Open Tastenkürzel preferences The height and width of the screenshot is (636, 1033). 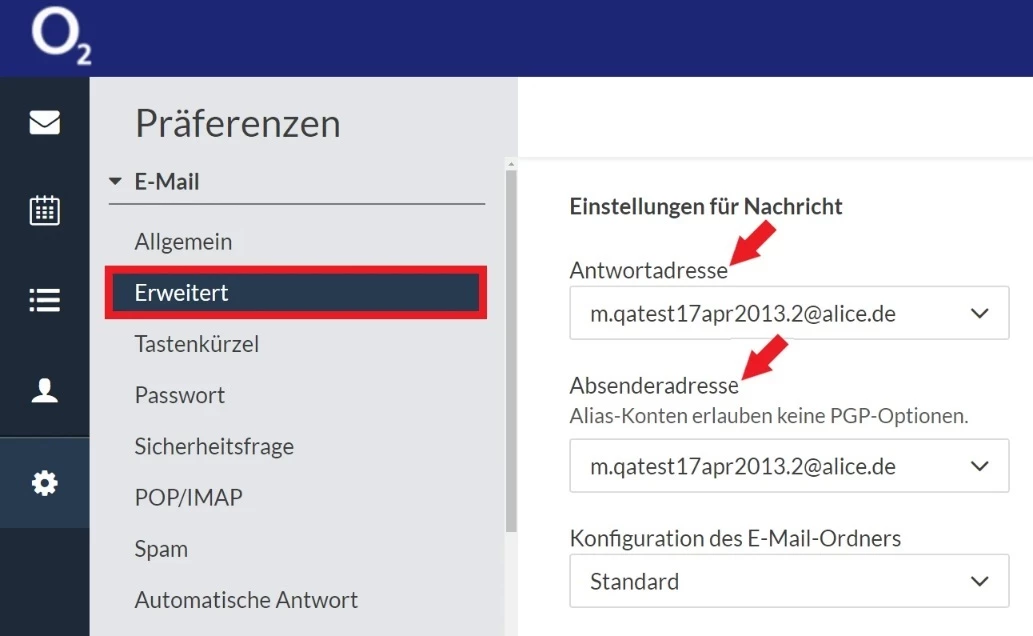point(196,344)
